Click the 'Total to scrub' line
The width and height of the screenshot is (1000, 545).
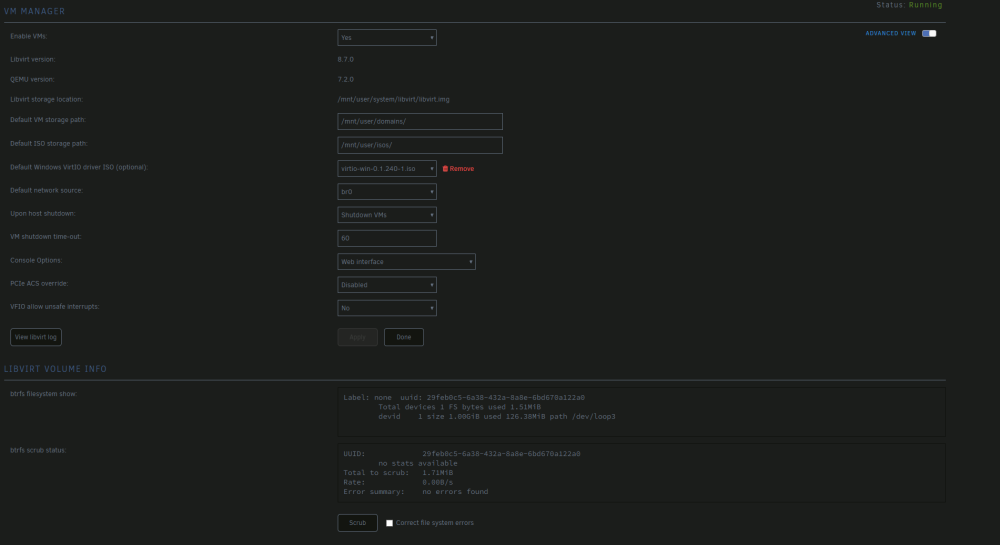pyautogui.click(x=398, y=472)
